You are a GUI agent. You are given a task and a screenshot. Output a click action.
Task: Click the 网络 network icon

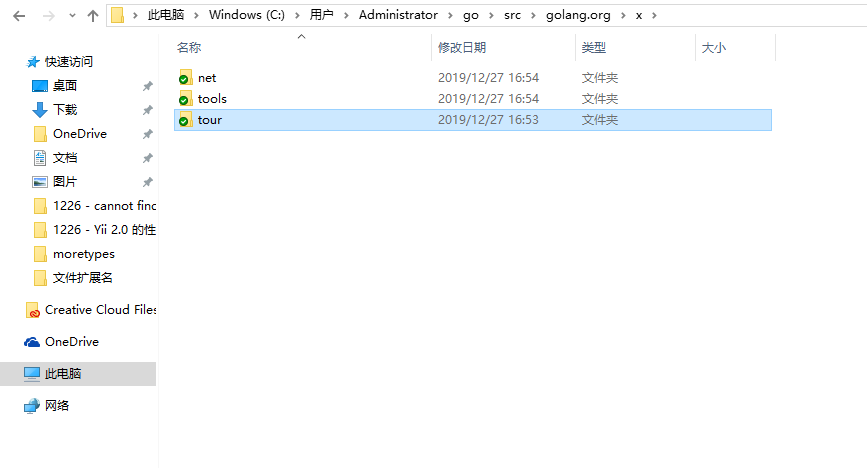[x=32, y=406]
